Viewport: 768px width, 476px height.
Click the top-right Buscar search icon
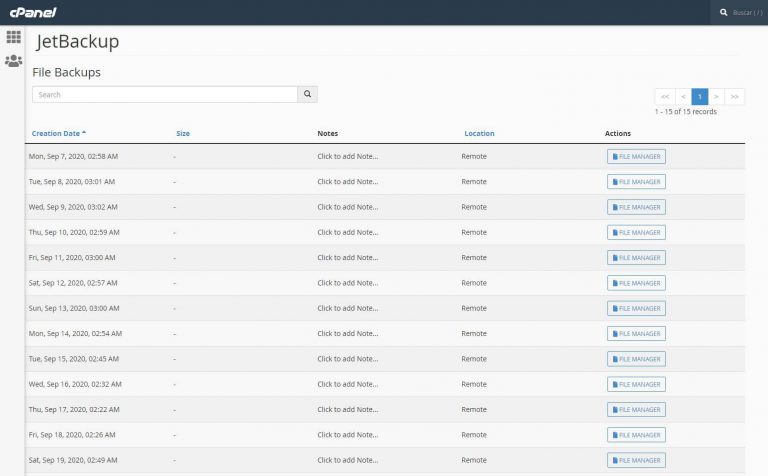tap(724, 13)
